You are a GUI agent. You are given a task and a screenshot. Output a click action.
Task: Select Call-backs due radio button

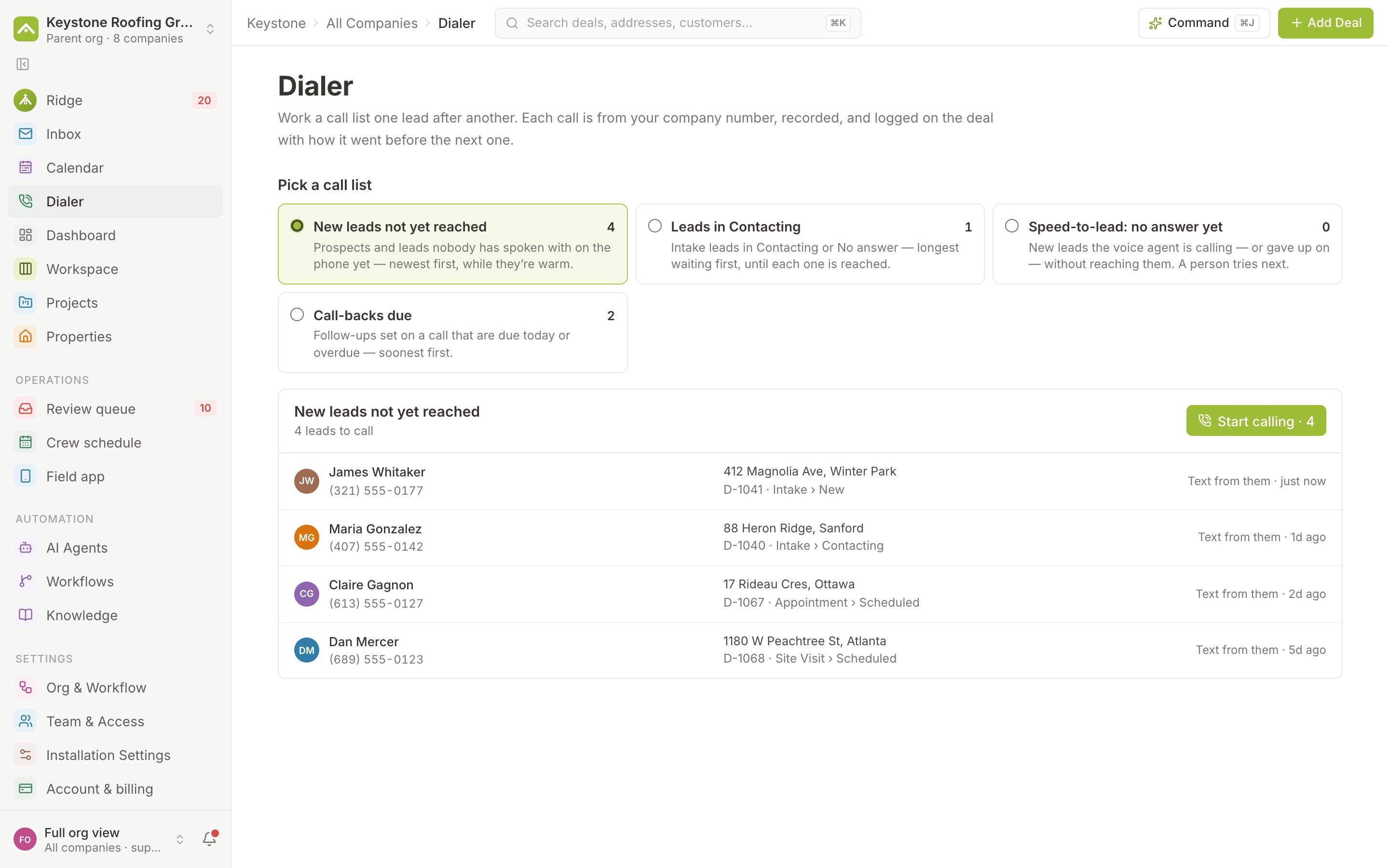tap(297, 314)
